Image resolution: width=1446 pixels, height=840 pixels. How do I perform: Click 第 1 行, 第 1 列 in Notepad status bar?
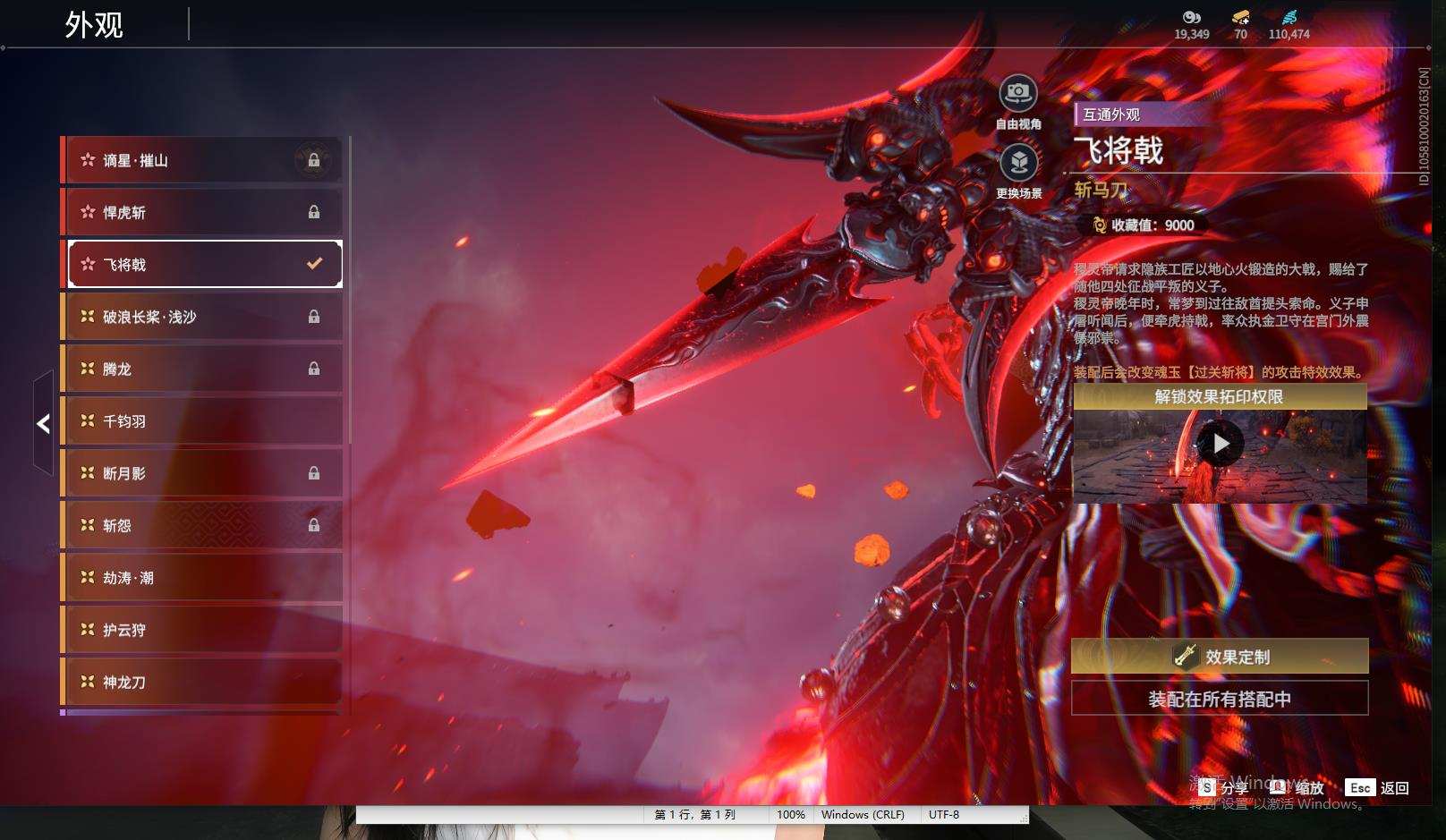point(694,815)
